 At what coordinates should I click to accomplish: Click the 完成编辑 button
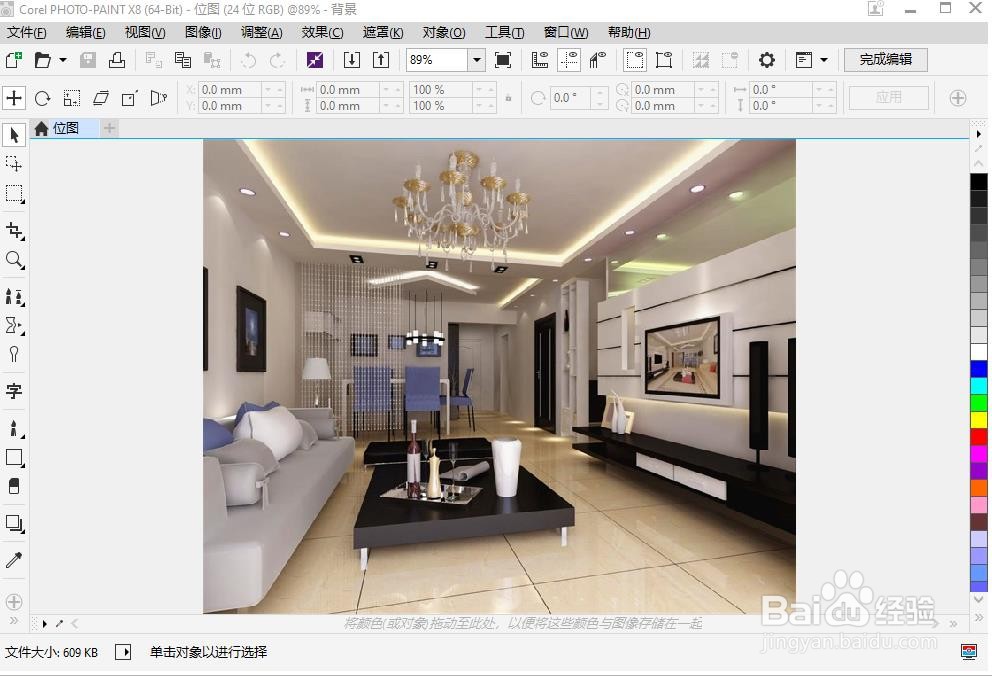pyautogui.click(x=885, y=59)
